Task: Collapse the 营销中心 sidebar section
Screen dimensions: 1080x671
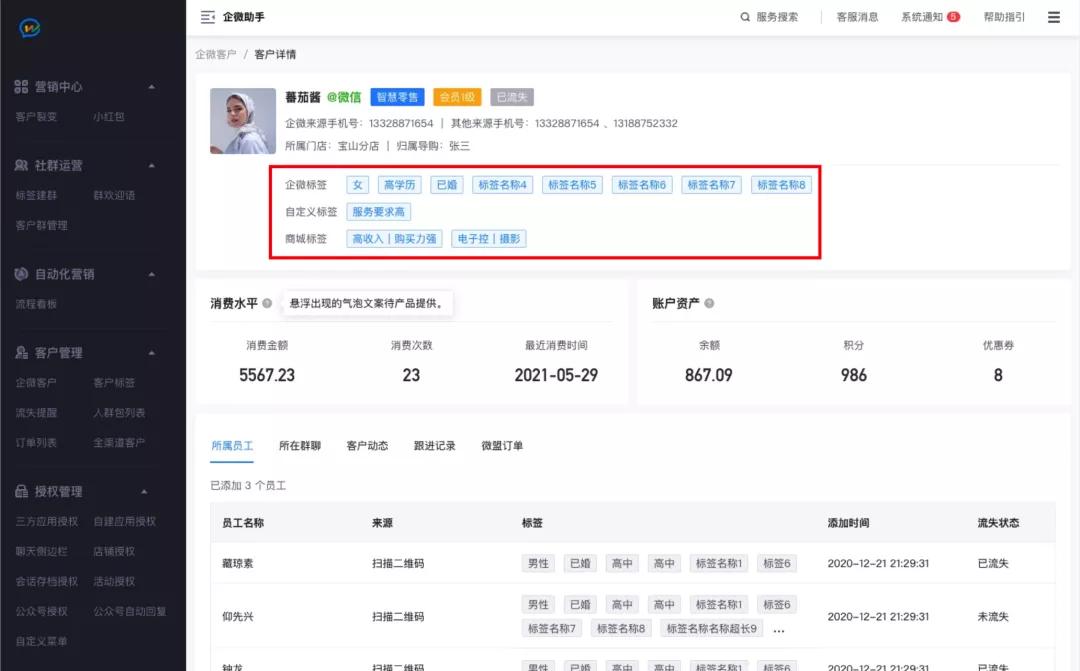Action: (152, 87)
